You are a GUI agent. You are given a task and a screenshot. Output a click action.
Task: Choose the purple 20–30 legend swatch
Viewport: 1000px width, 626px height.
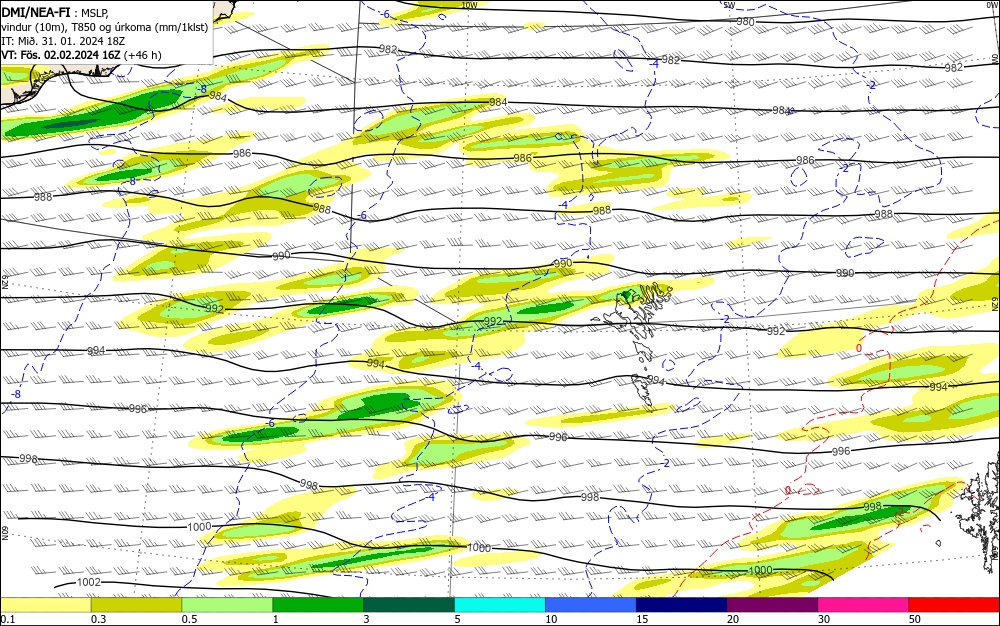[772, 605]
